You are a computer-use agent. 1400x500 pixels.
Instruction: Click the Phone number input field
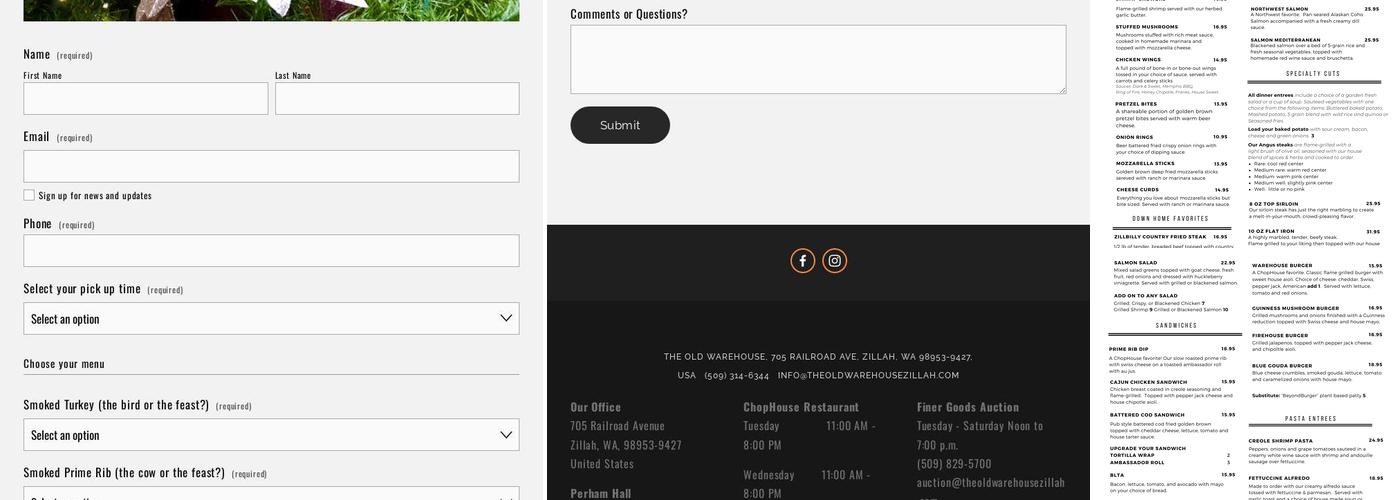point(271,251)
